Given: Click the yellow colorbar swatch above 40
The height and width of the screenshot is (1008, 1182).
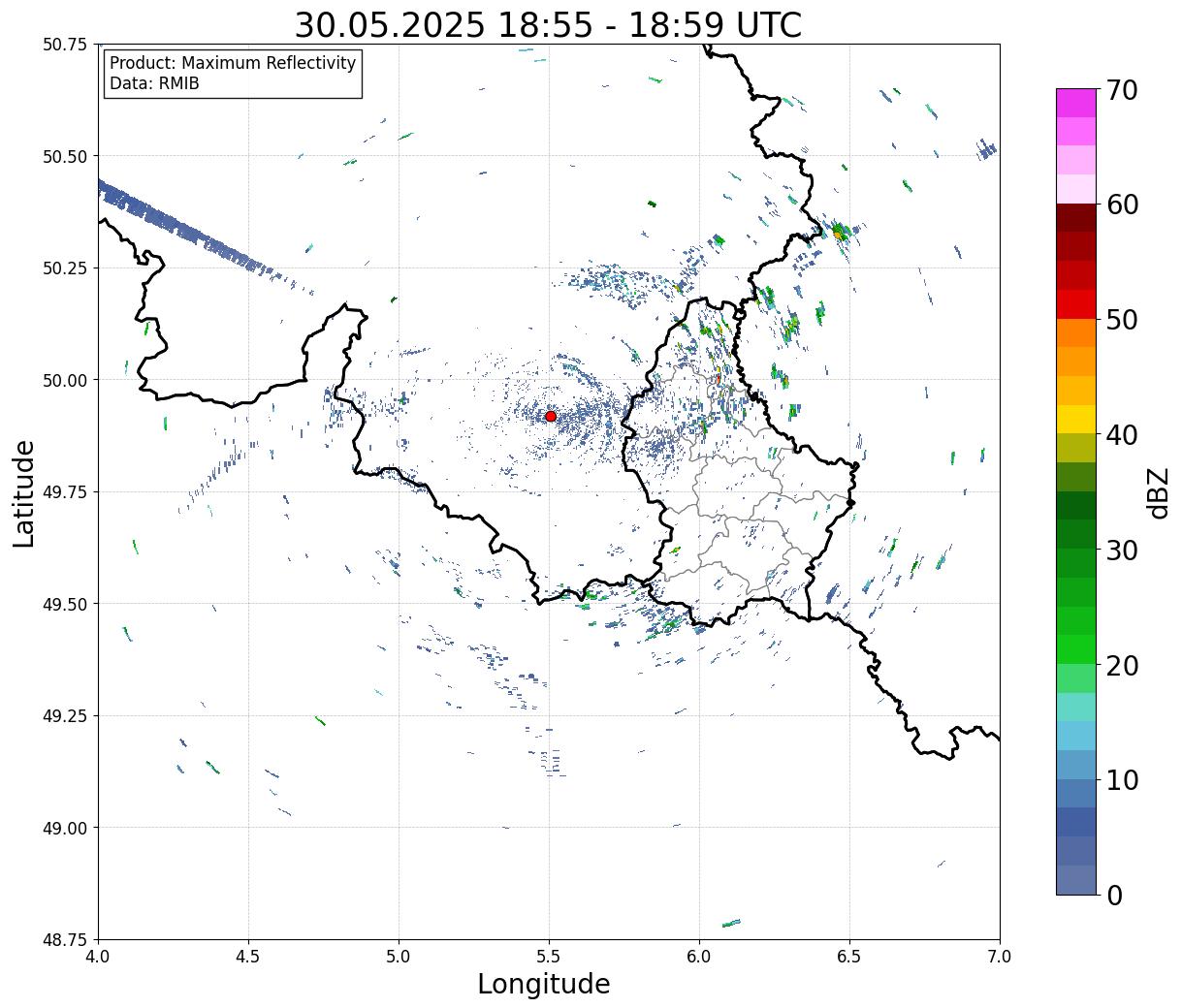Looking at the screenshot, I should tap(1076, 419).
